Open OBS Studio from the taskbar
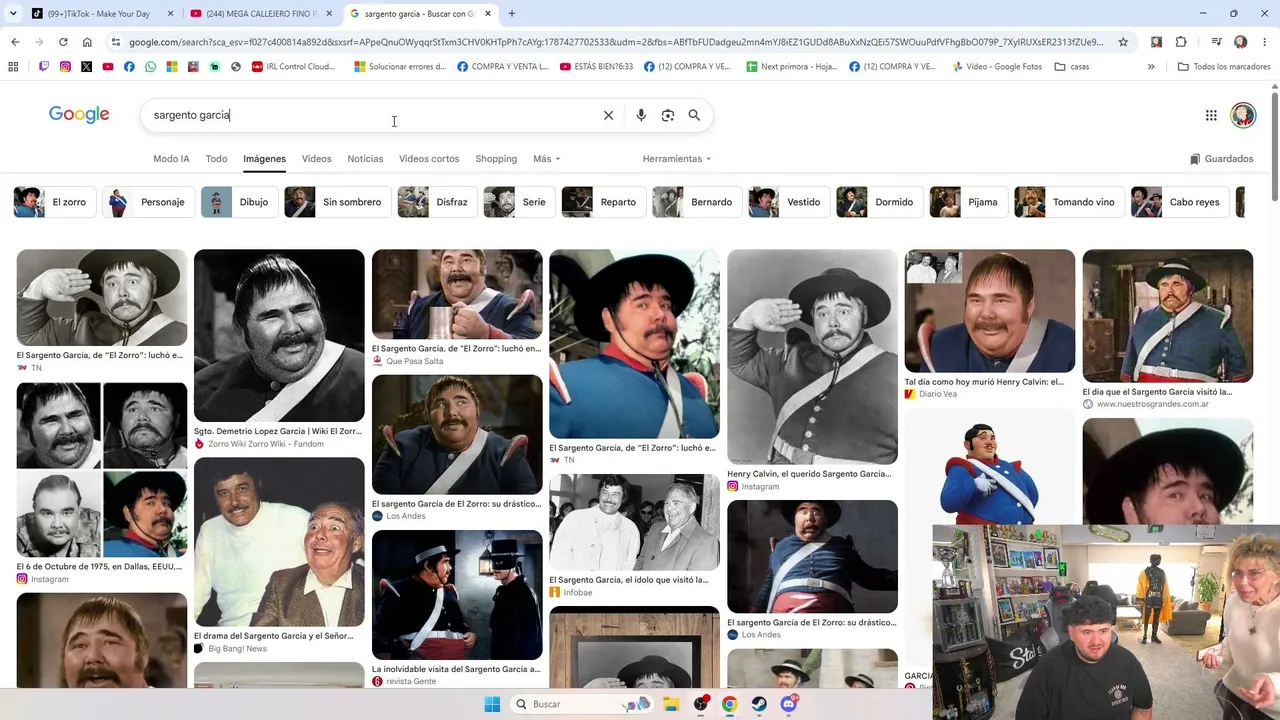The image size is (1280, 720). [x=701, y=704]
